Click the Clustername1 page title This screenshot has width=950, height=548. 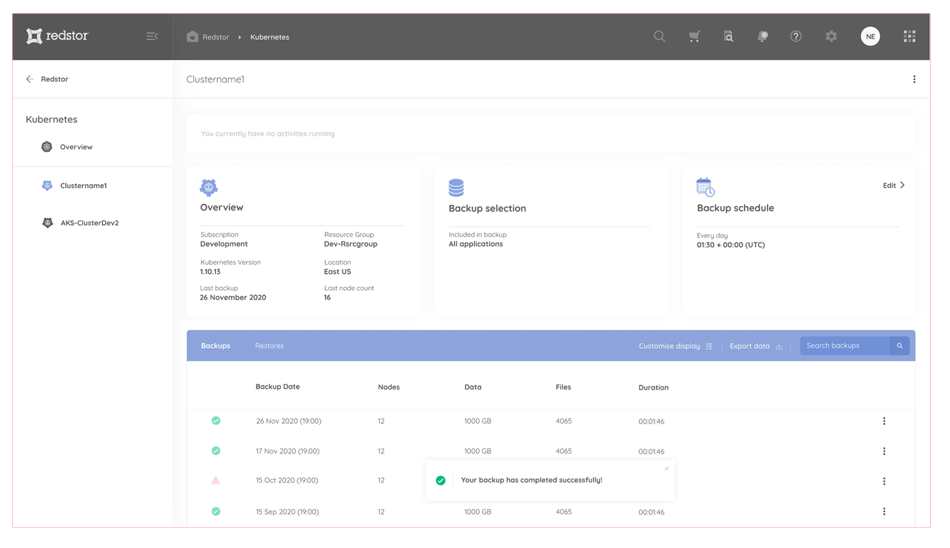point(215,79)
